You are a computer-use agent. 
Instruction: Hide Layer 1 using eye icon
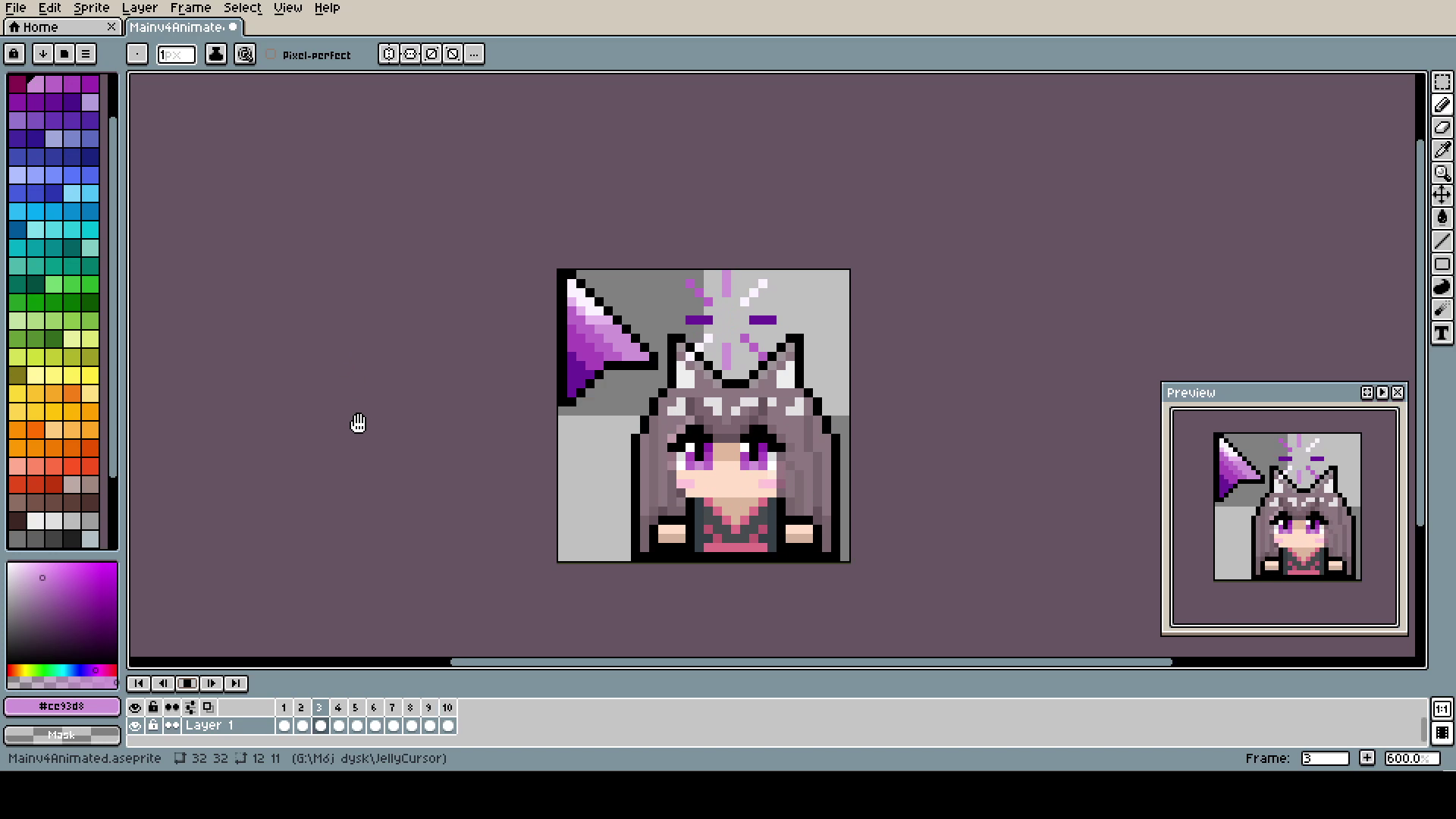pyautogui.click(x=135, y=726)
